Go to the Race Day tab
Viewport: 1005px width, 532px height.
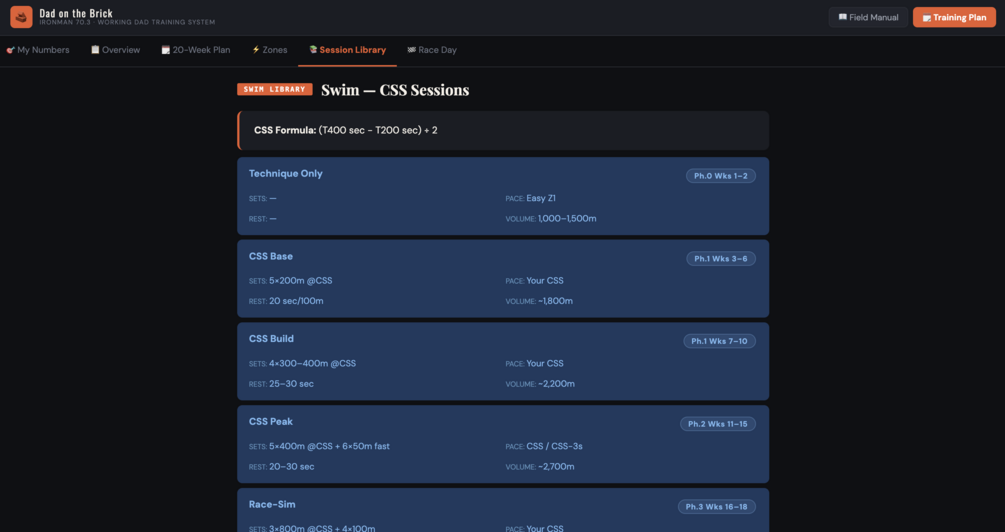click(x=432, y=50)
